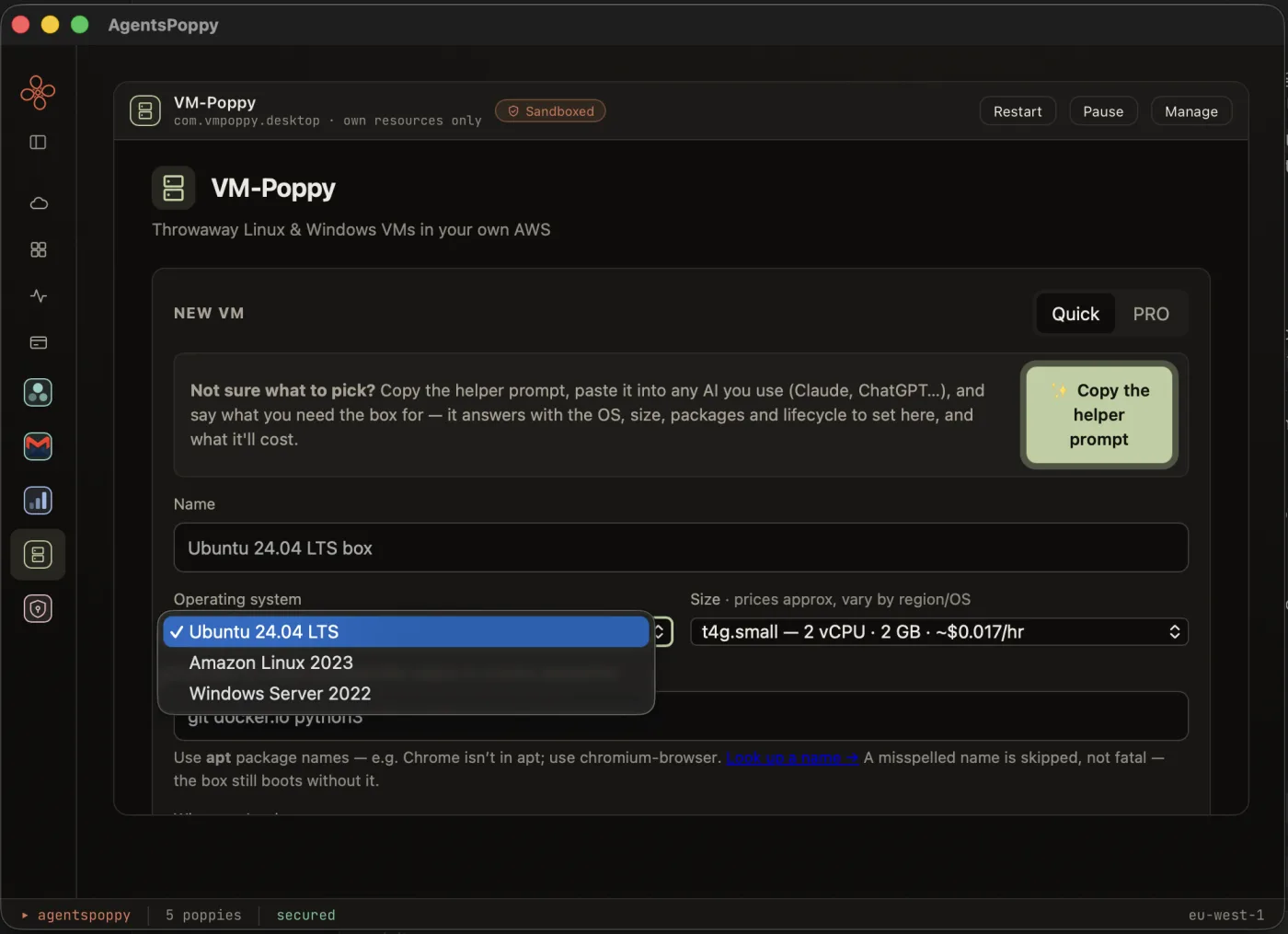Open the card icon in sidebar
This screenshot has width=1288, height=934.
tap(39, 343)
